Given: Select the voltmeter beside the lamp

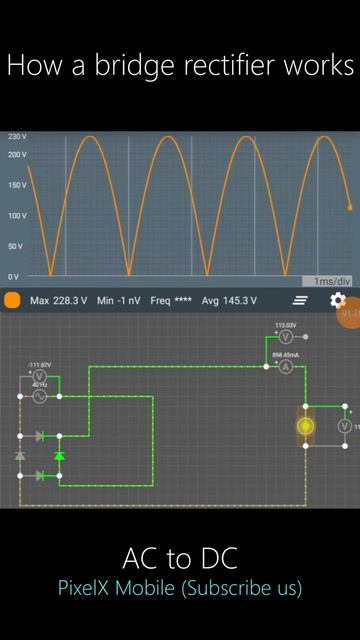Looking at the screenshot, I should click(x=345, y=426).
